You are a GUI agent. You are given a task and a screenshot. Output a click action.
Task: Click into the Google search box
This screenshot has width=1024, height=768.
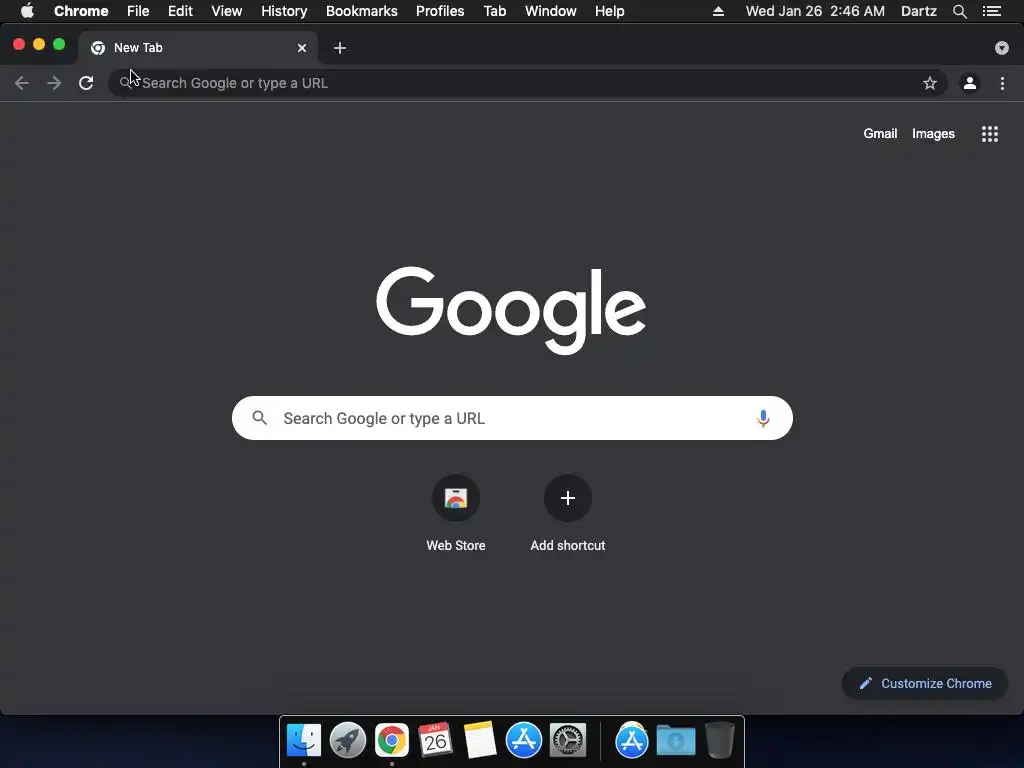click(512, 418)
